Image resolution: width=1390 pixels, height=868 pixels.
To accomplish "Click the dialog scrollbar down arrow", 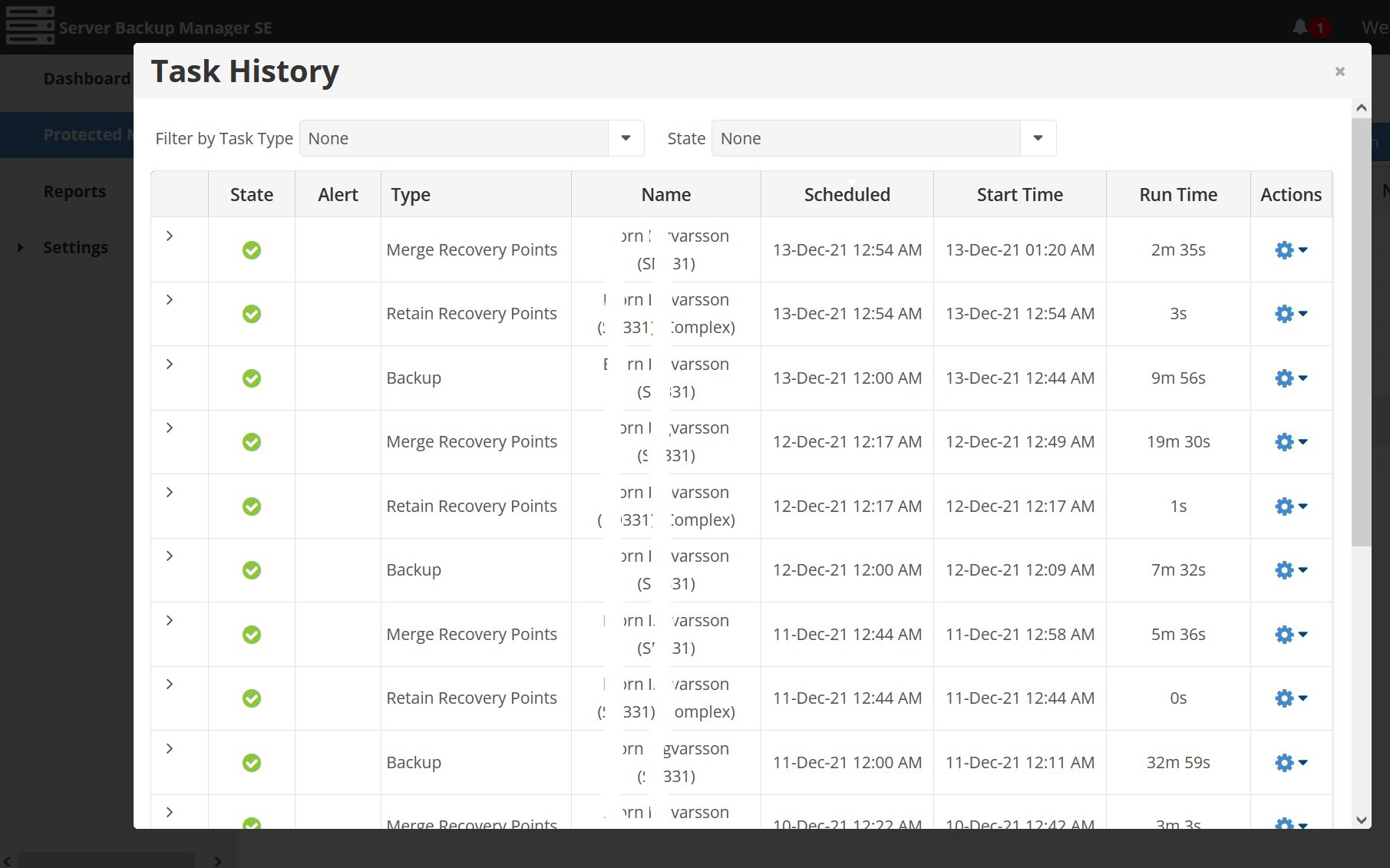I will (1361, 820).
